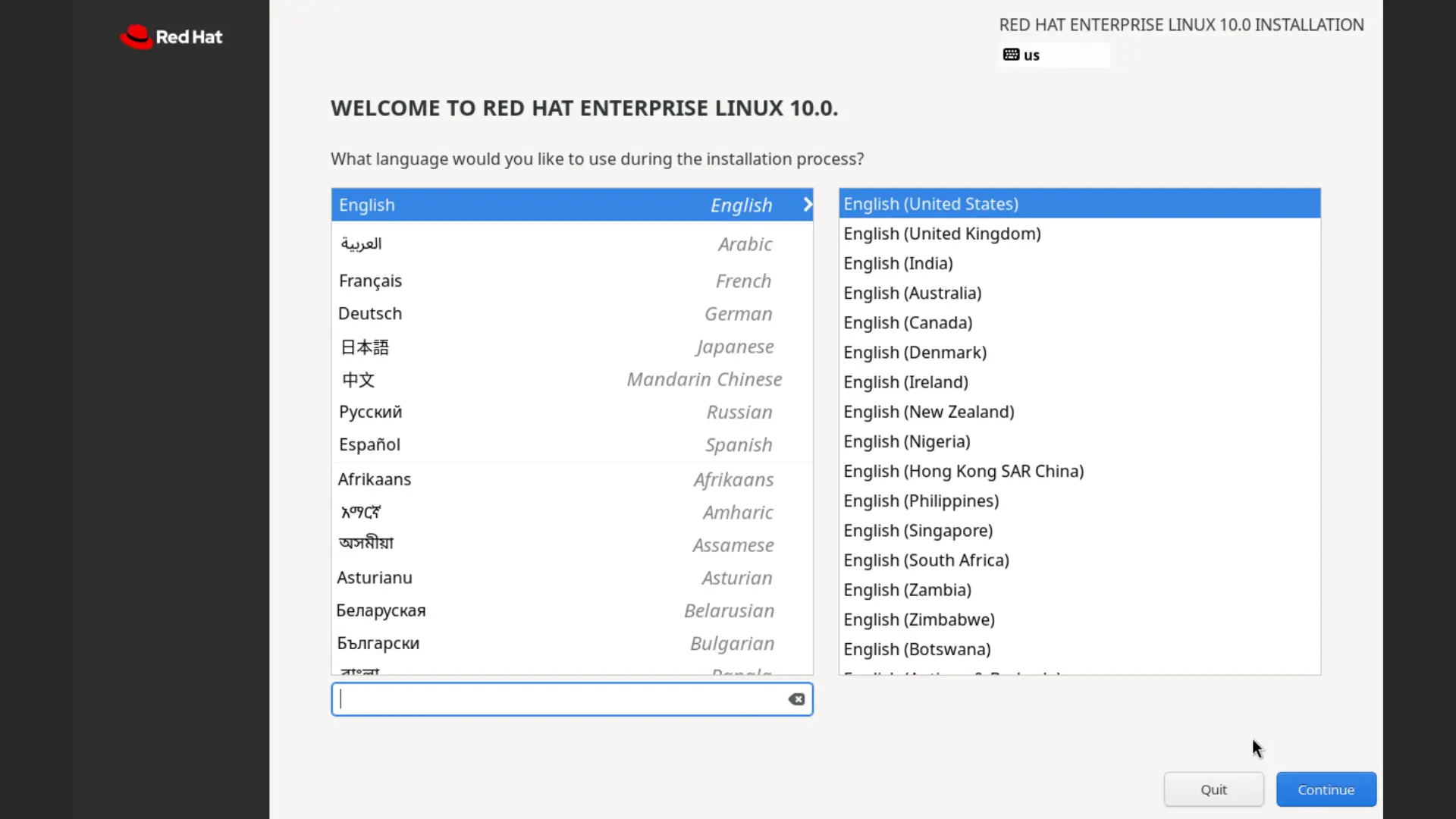
Task: Click the Quit button
Action: click(1213, 789)
